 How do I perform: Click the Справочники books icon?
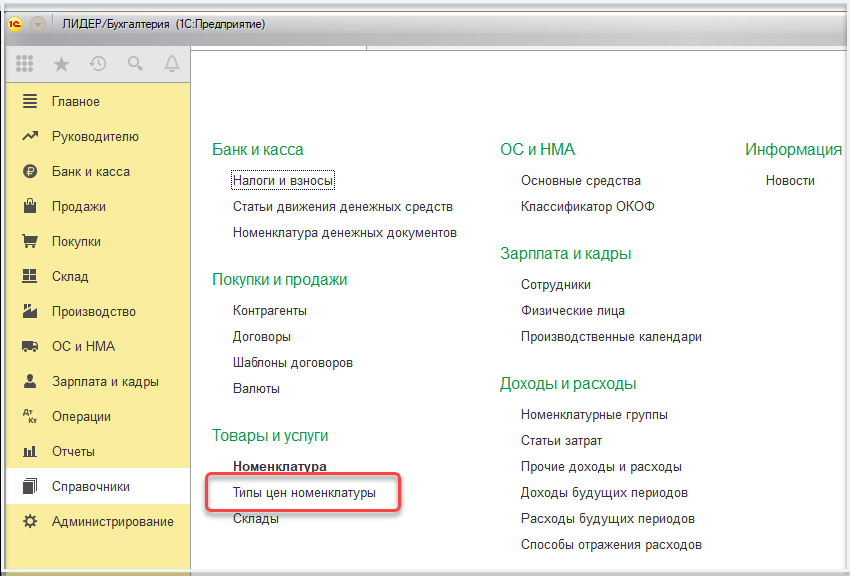click(x=30, y=486)
